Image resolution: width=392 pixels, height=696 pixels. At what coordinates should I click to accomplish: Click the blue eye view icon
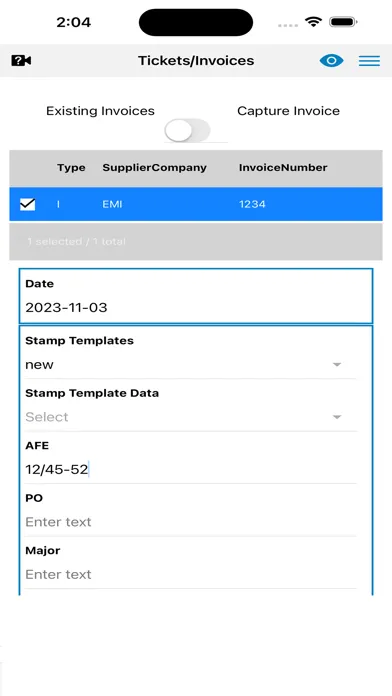point(331,60)
